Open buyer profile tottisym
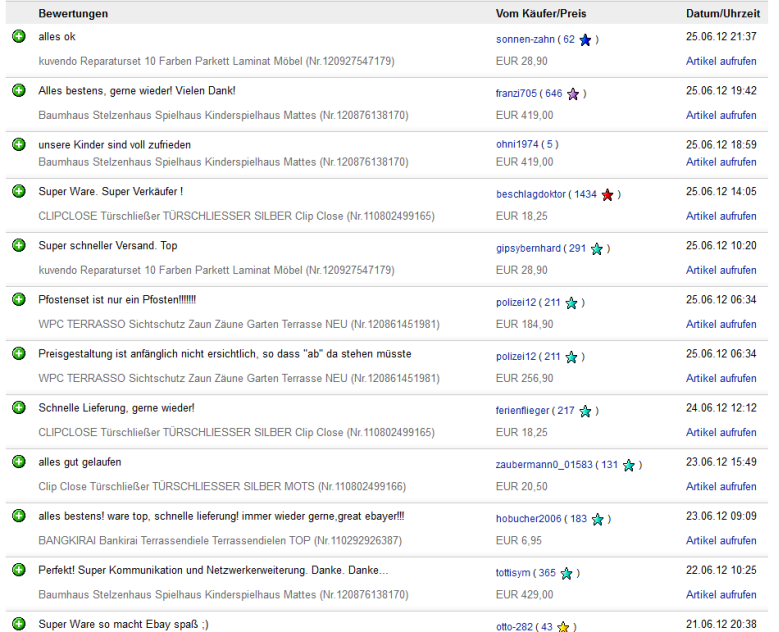This screenshot has height=632, width=779. [513, 573]
